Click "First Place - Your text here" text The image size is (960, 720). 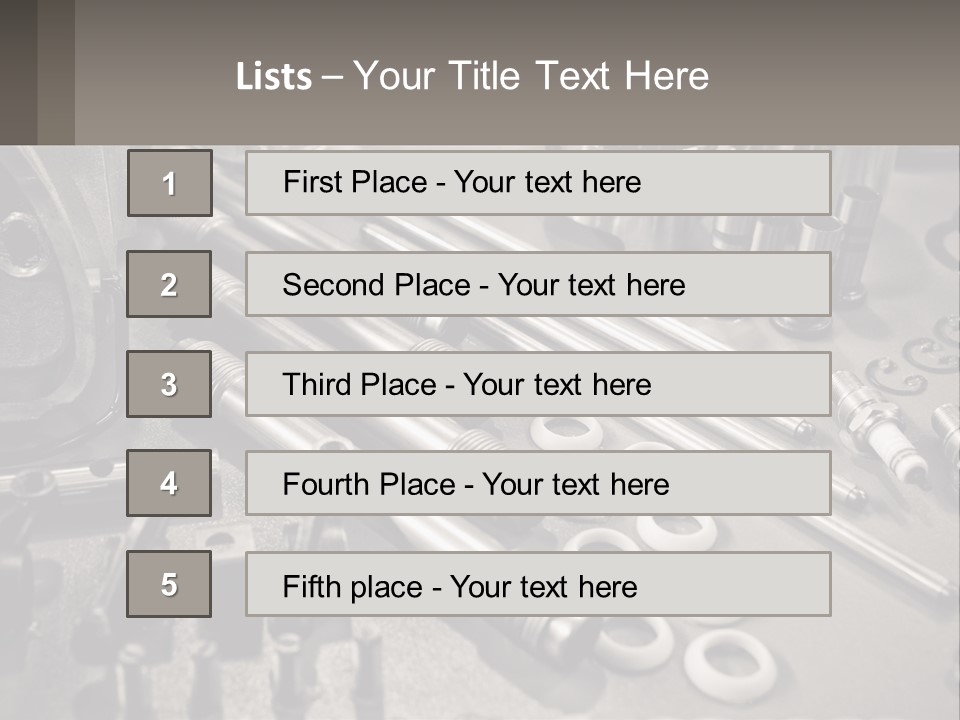pos(462,182)
